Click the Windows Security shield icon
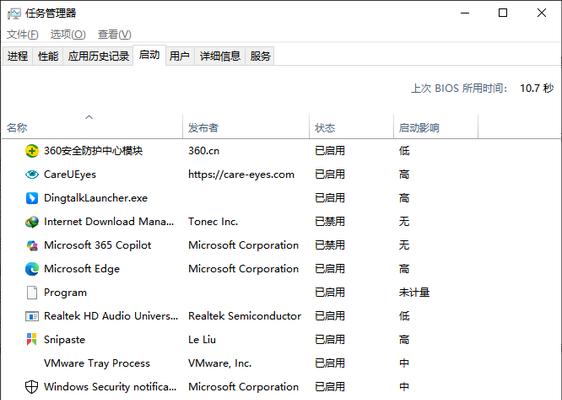 32,387
